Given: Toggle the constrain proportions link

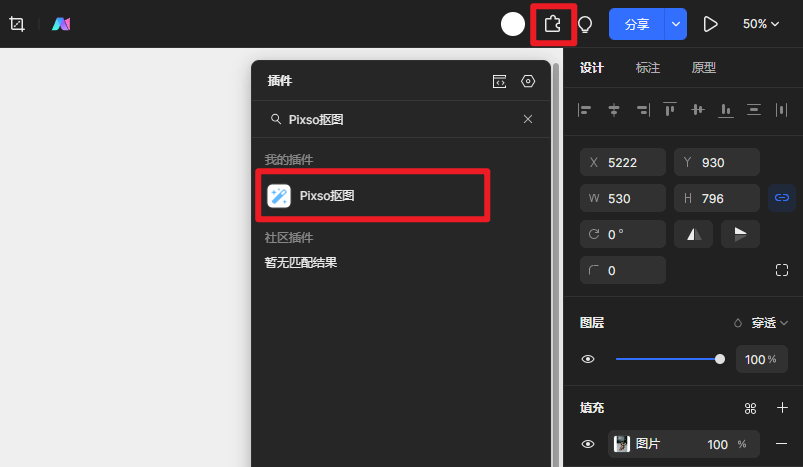Looking at the screenshot, I should coord(781,198).
